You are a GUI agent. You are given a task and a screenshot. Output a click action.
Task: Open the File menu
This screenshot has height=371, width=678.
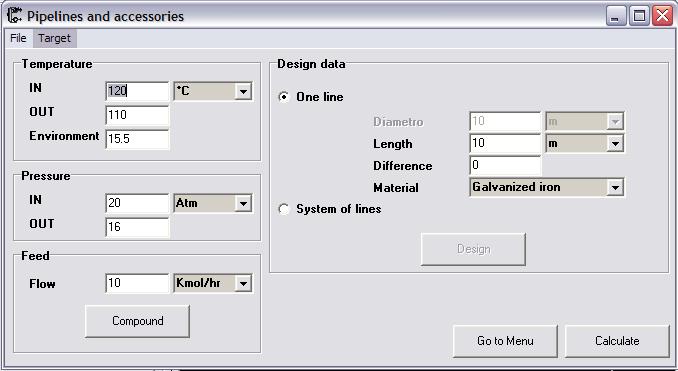pos(18,38)
